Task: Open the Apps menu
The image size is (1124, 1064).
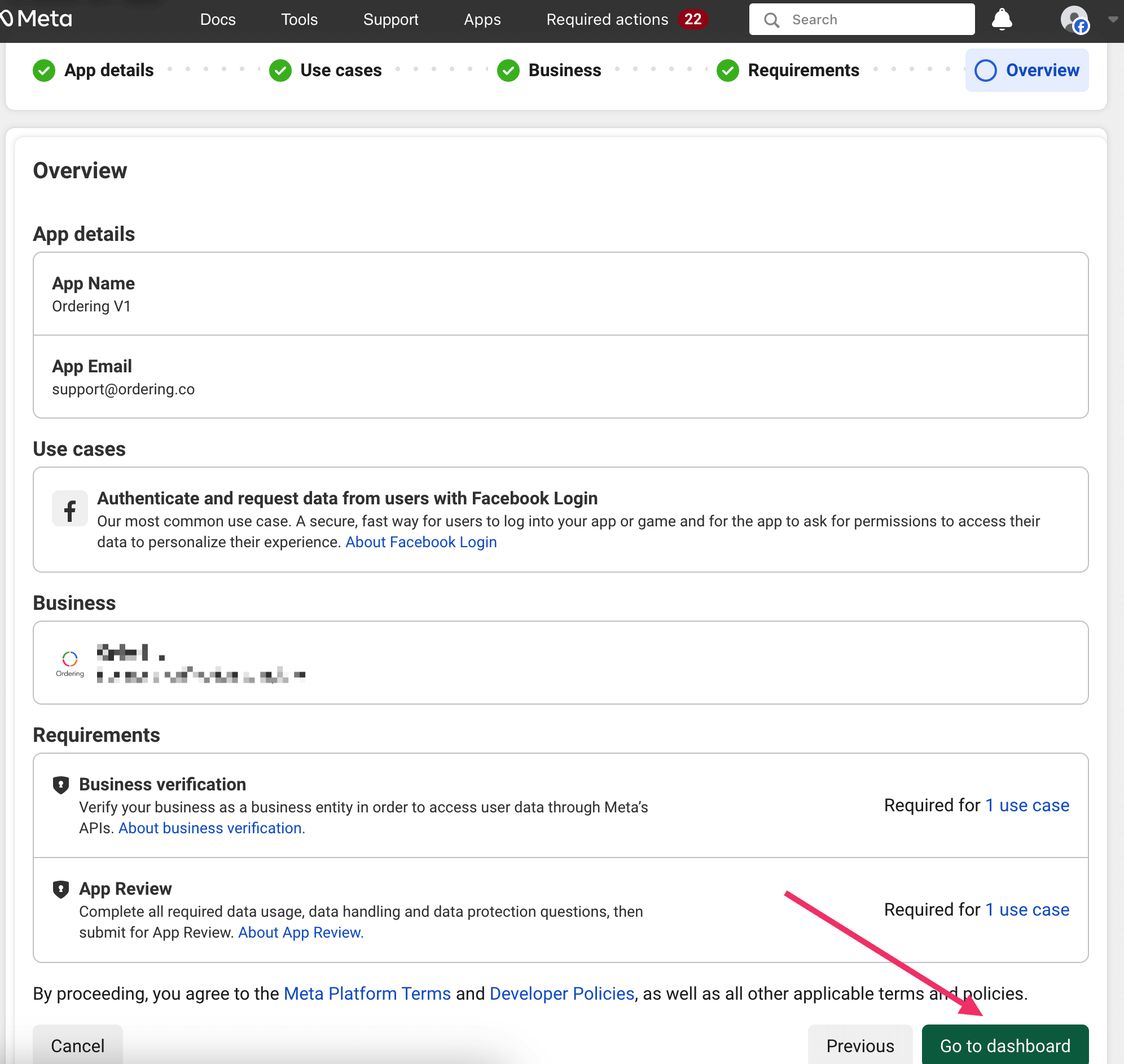Action: (x=482, y=19)
